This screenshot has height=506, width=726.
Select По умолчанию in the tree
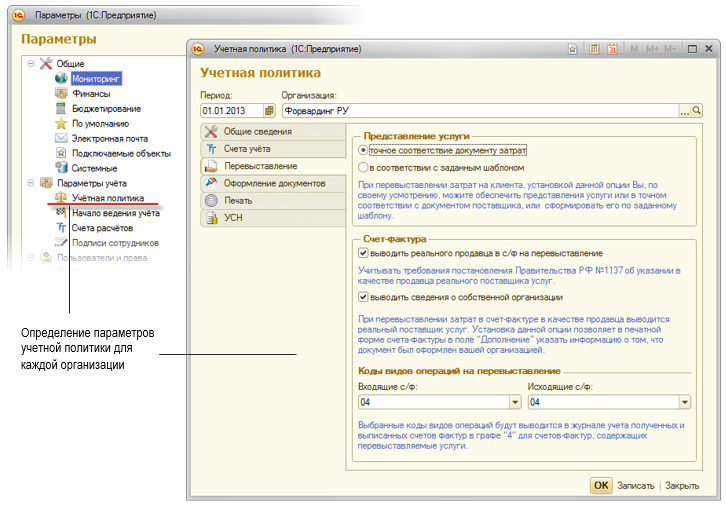(100, 124)
